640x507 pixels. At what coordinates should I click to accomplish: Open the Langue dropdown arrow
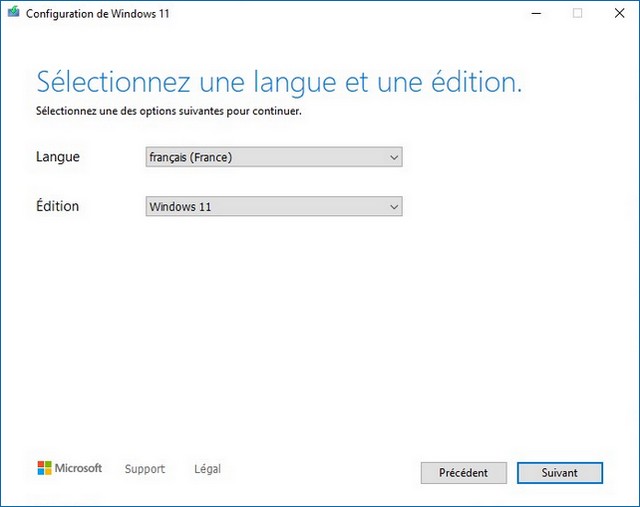click(394, 157)
